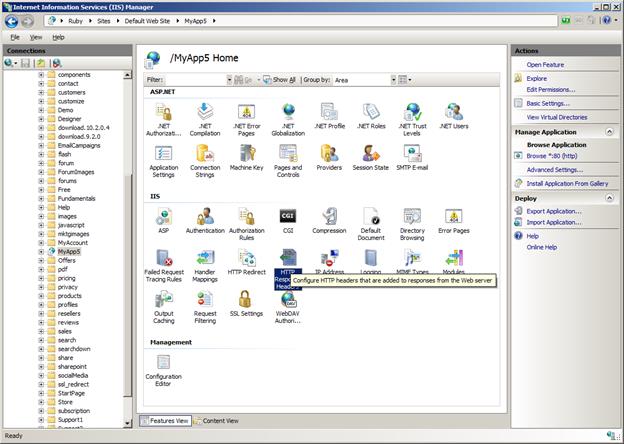Image resolution: width=624 pixels, height=444 pixels.
Task: Open .NET Trust Levels feature
Action: [412, 119]
